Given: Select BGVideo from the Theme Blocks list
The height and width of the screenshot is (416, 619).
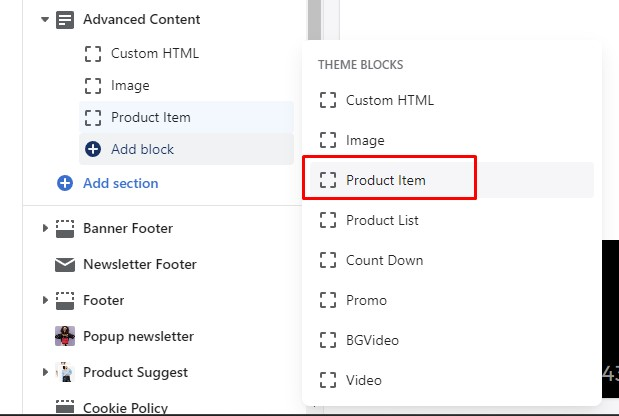Looking at the screenshot, I should (x=372, y=340).
